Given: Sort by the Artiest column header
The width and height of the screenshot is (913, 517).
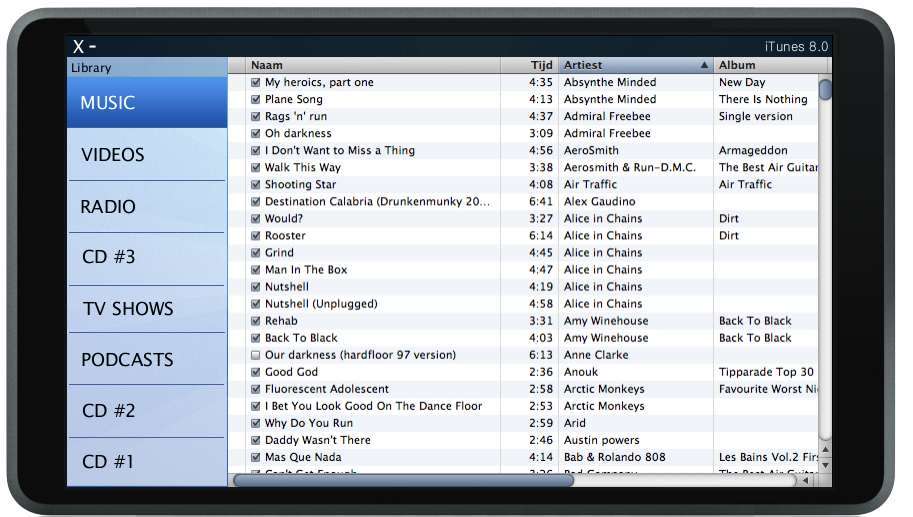Looking at the screenshot, I should (x=636, y=65).
